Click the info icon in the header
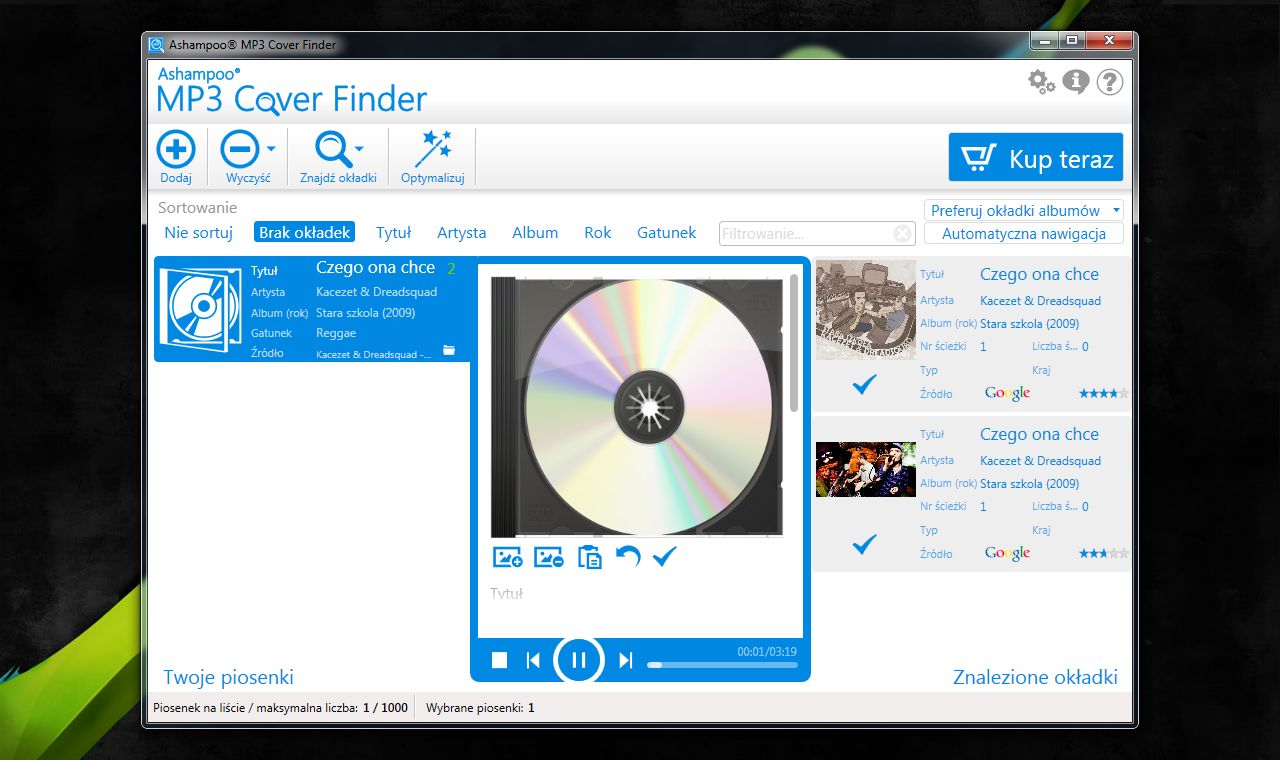This screenshot has width=1280, height=760. coord(1076,82)
